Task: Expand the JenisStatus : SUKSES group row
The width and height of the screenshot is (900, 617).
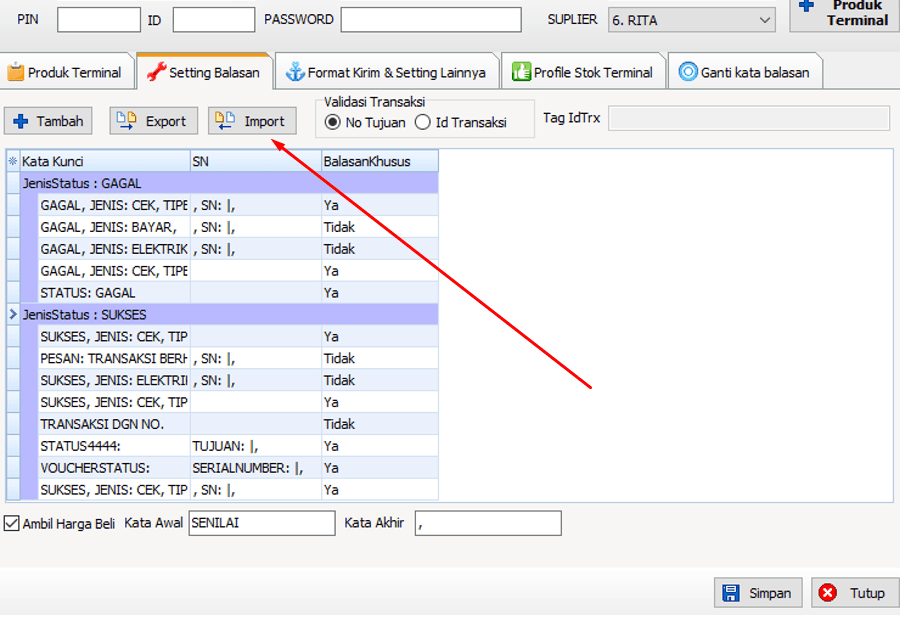Action: pos(13,315)
